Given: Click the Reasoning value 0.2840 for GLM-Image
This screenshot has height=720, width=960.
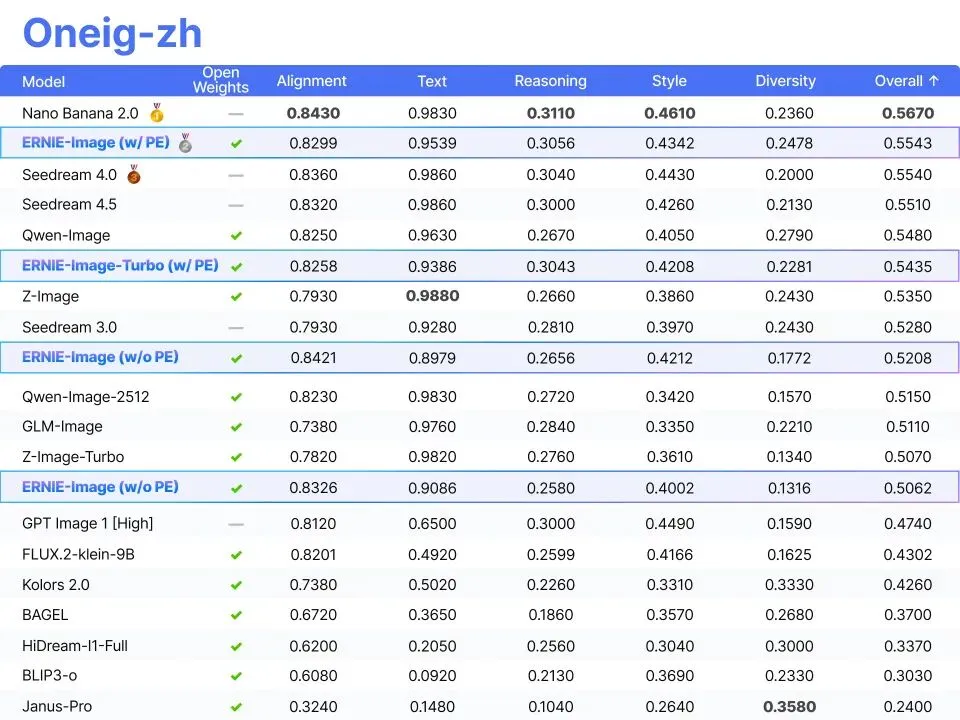Looking at the screenshot, I should point(551,427).
